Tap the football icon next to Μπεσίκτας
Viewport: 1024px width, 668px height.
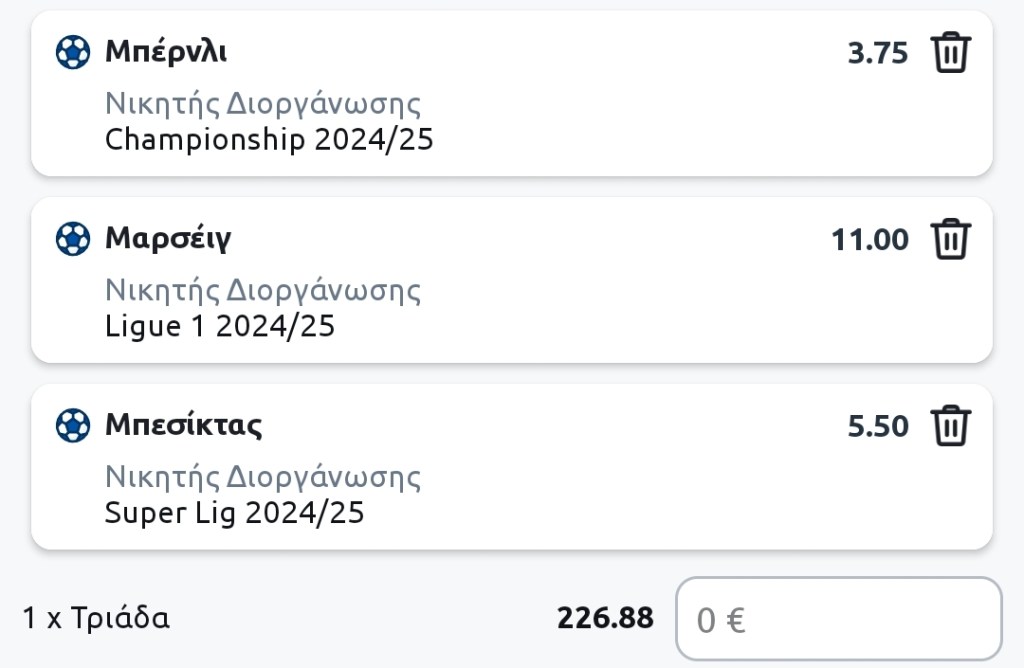click(73, 426)
